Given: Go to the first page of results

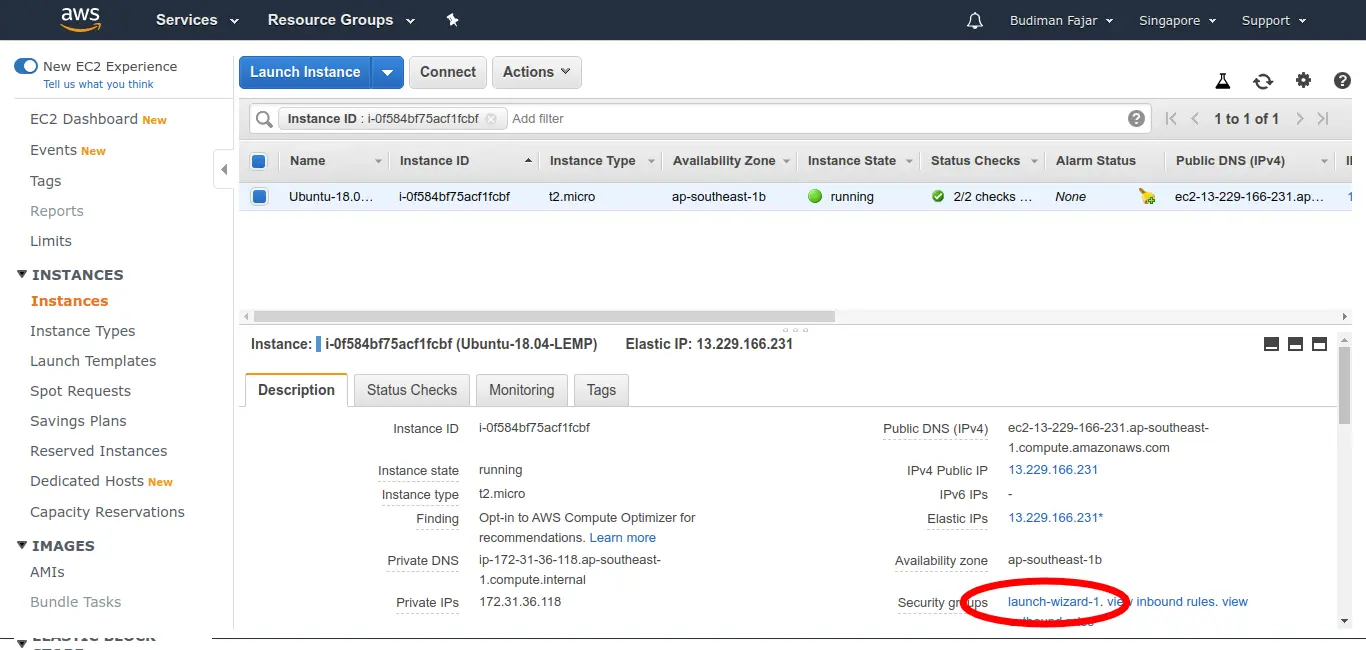Looking at the screenshot, I should click(1171, 118).
